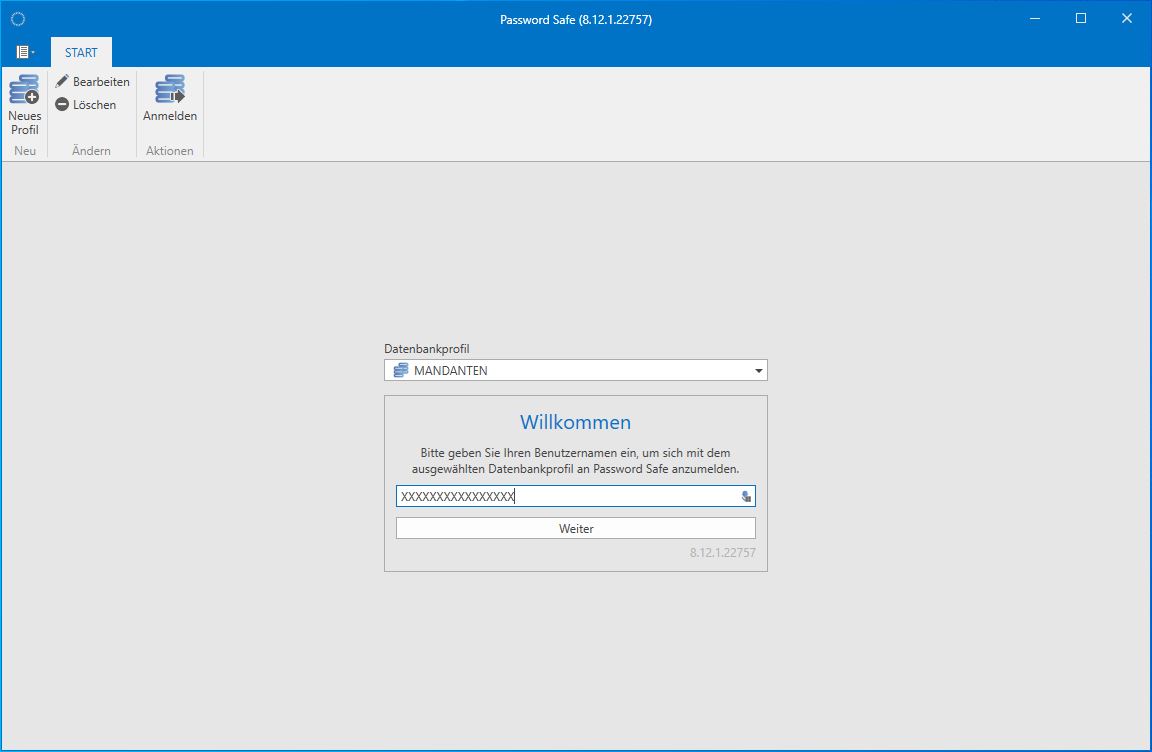1152x752 pixels.
Task: Minimize the Password Safe window
Action: pyautogui.click(x=1034, y=19)
